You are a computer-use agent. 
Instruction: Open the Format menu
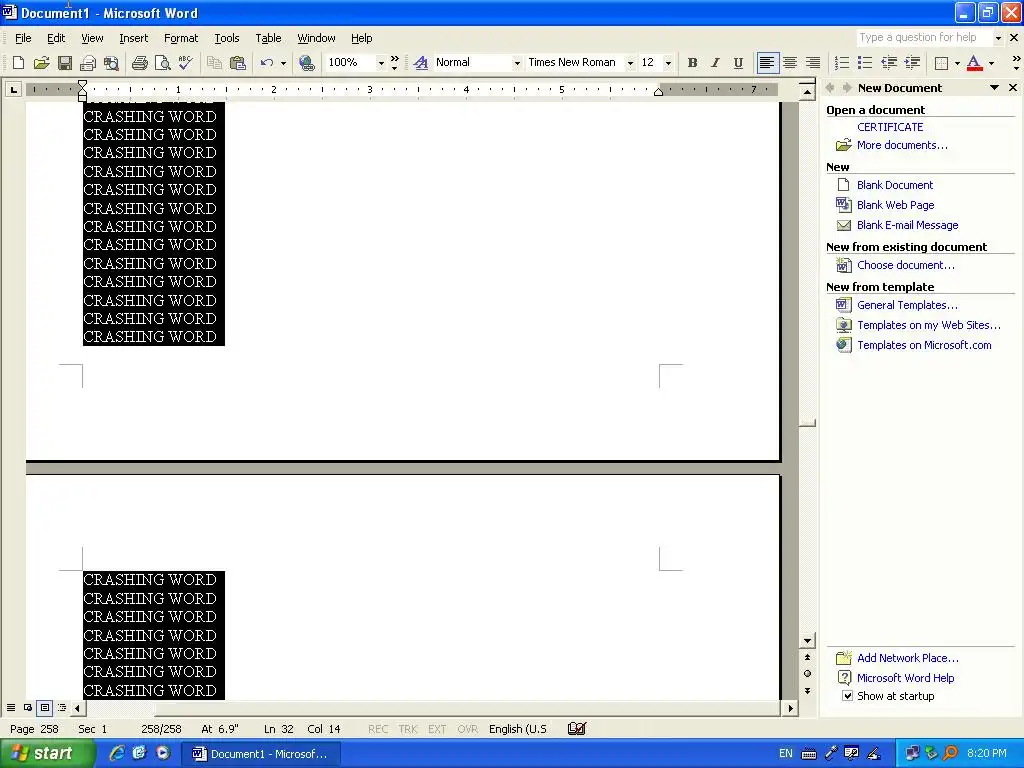point(181,38)
